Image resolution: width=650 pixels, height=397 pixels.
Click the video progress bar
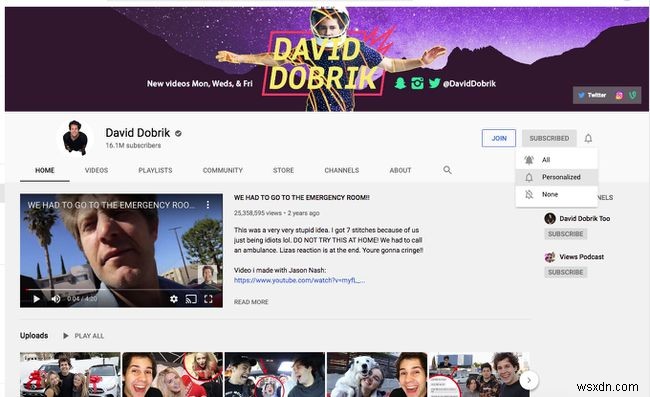tap(121, 290)
